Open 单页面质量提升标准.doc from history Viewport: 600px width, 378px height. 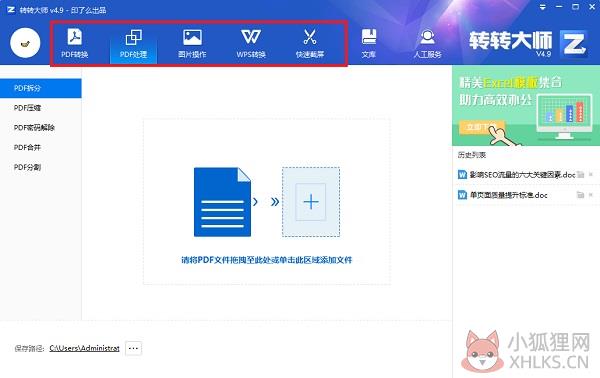508,195
